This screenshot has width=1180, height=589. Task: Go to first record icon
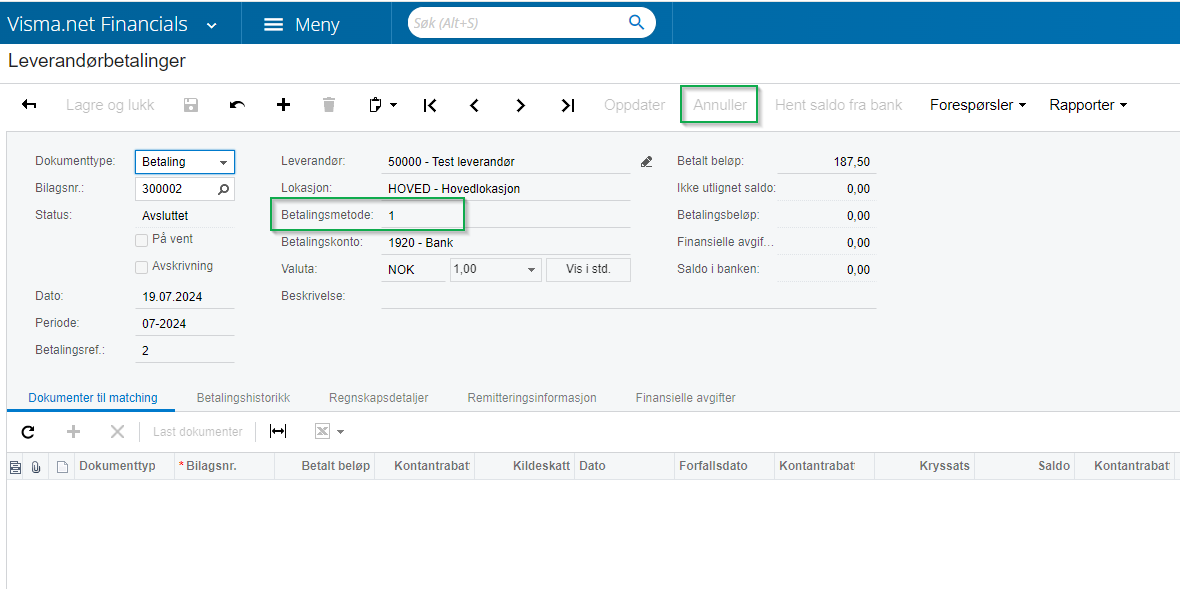(x=430, y=105)
